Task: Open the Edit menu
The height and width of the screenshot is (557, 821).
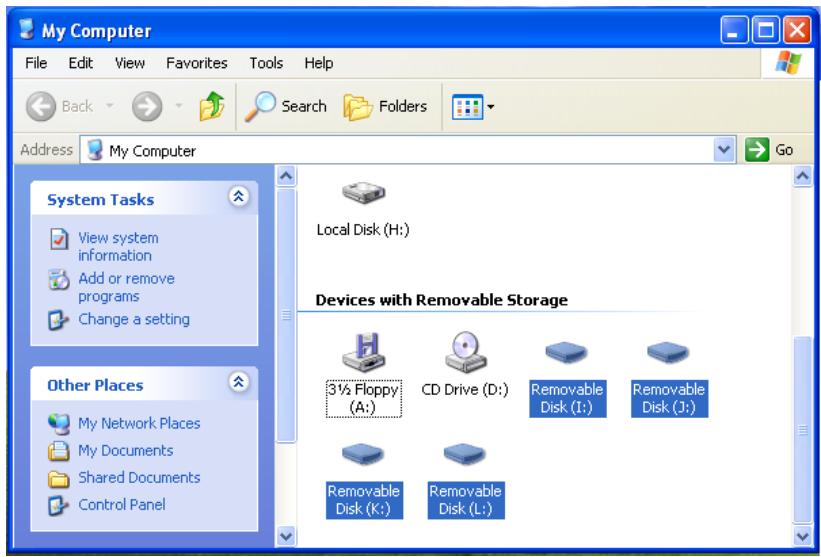Action: tap(81, 63)
